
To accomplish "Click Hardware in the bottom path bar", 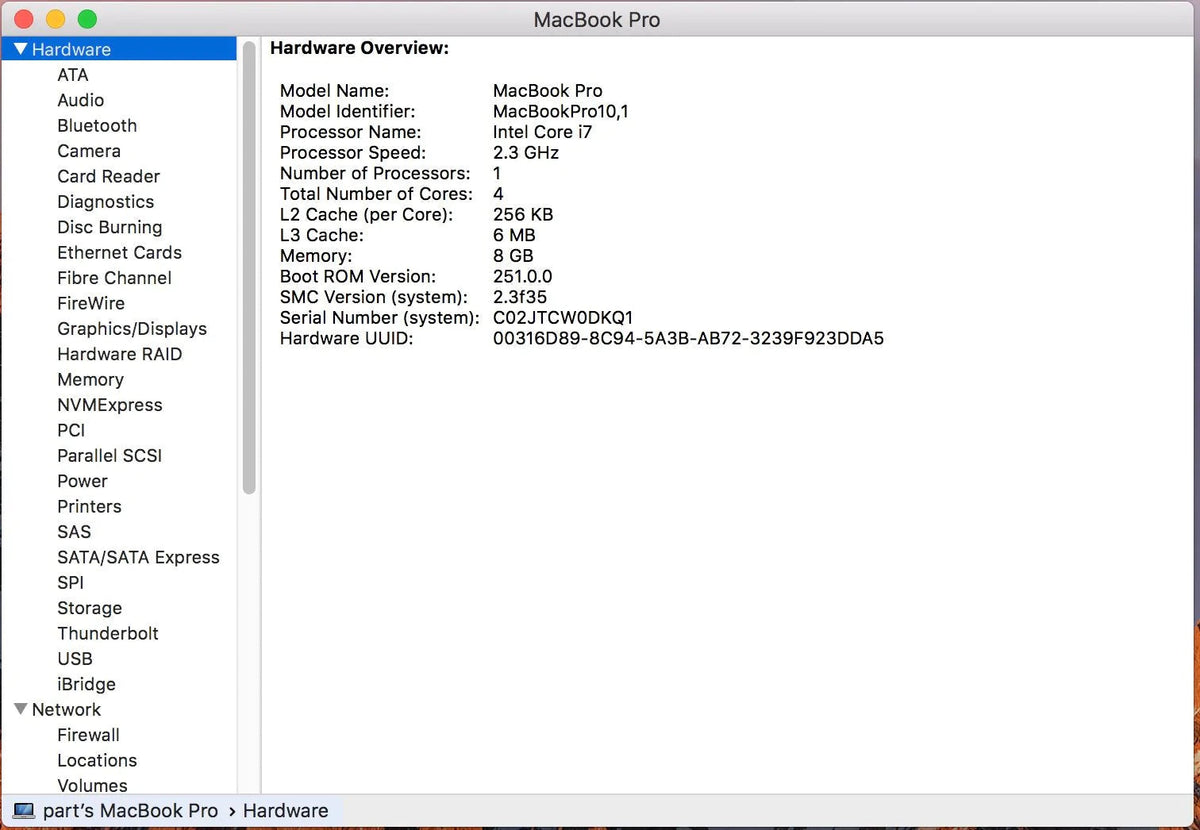I will 285,811.
